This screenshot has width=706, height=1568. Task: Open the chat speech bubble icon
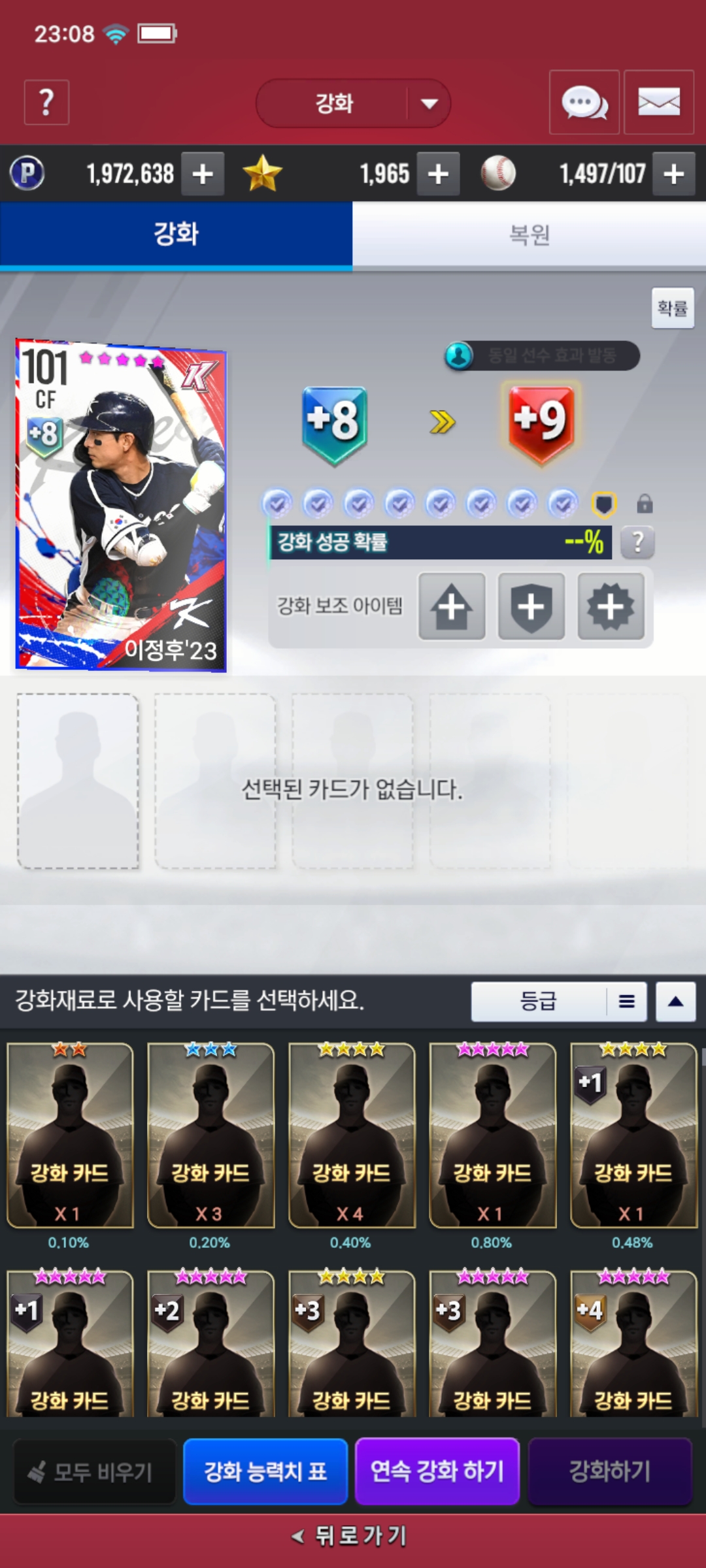point(584,103)
